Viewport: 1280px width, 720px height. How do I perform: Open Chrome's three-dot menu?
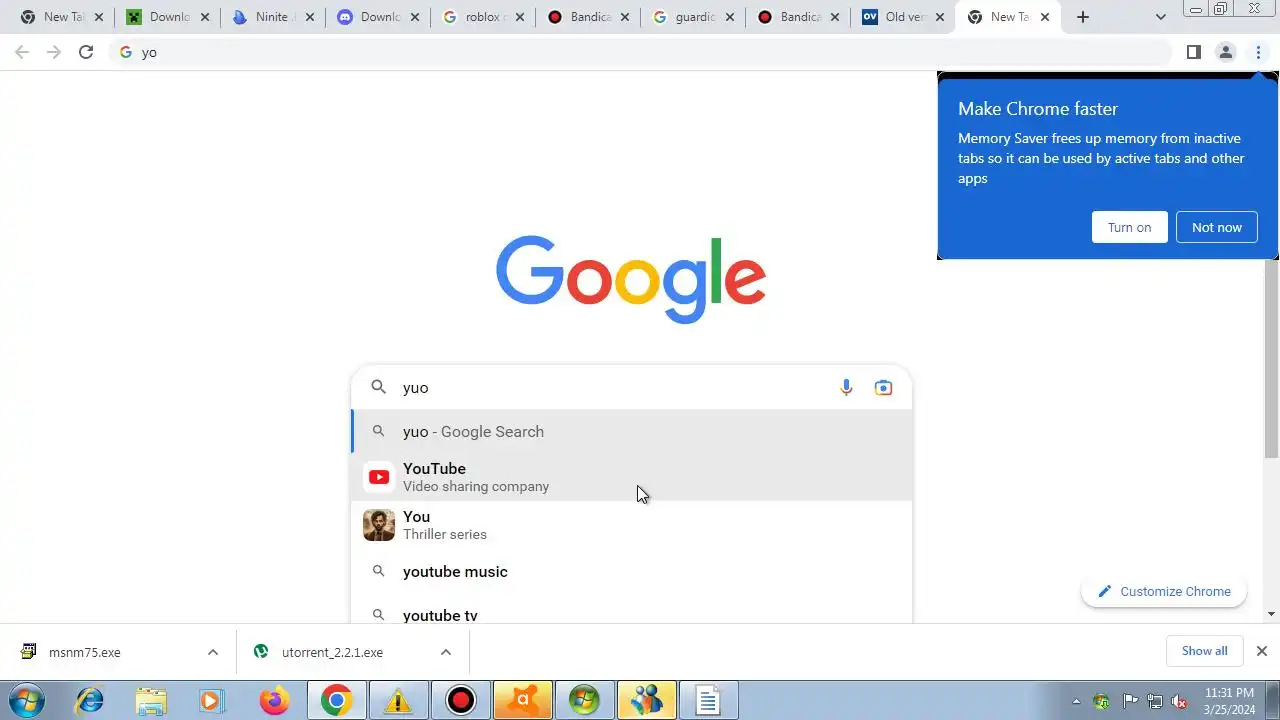[1258, 52]
